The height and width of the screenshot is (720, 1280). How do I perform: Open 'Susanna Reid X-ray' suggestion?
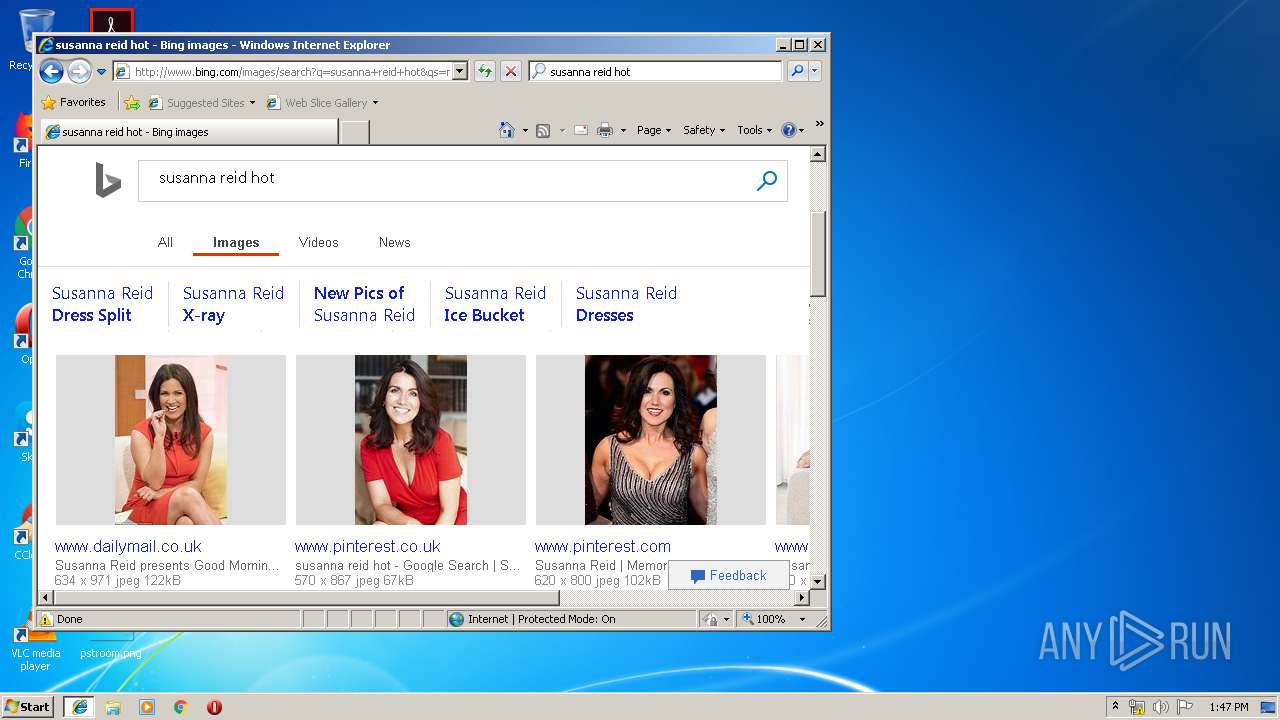[233, 304]
